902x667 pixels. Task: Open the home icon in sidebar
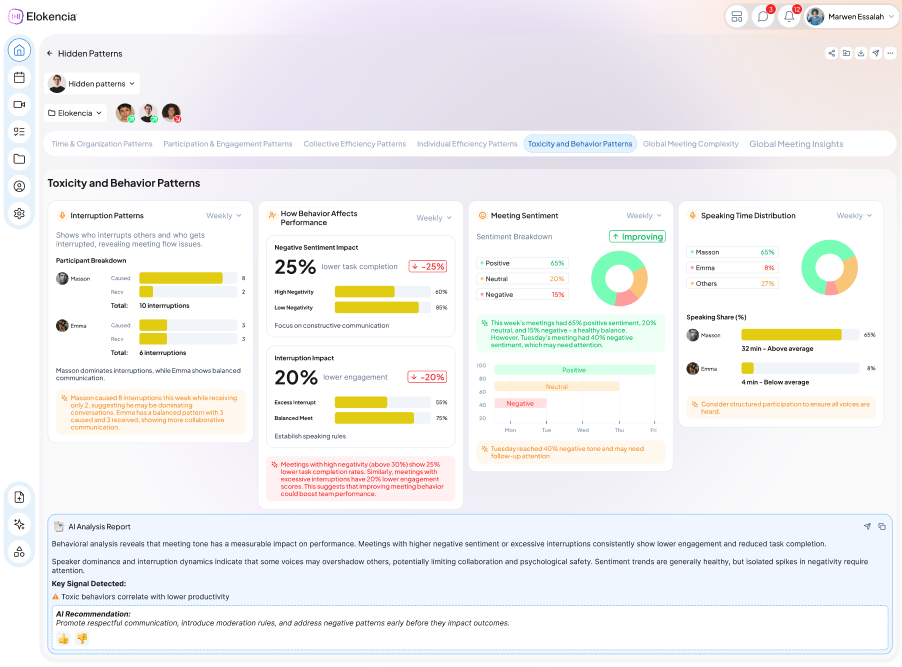(x=19, y=50)
